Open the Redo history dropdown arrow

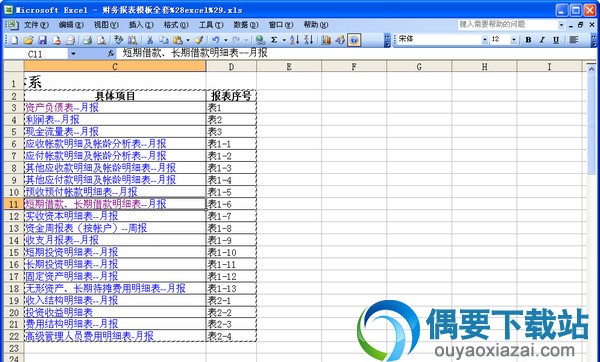click(x=246, y=40)
